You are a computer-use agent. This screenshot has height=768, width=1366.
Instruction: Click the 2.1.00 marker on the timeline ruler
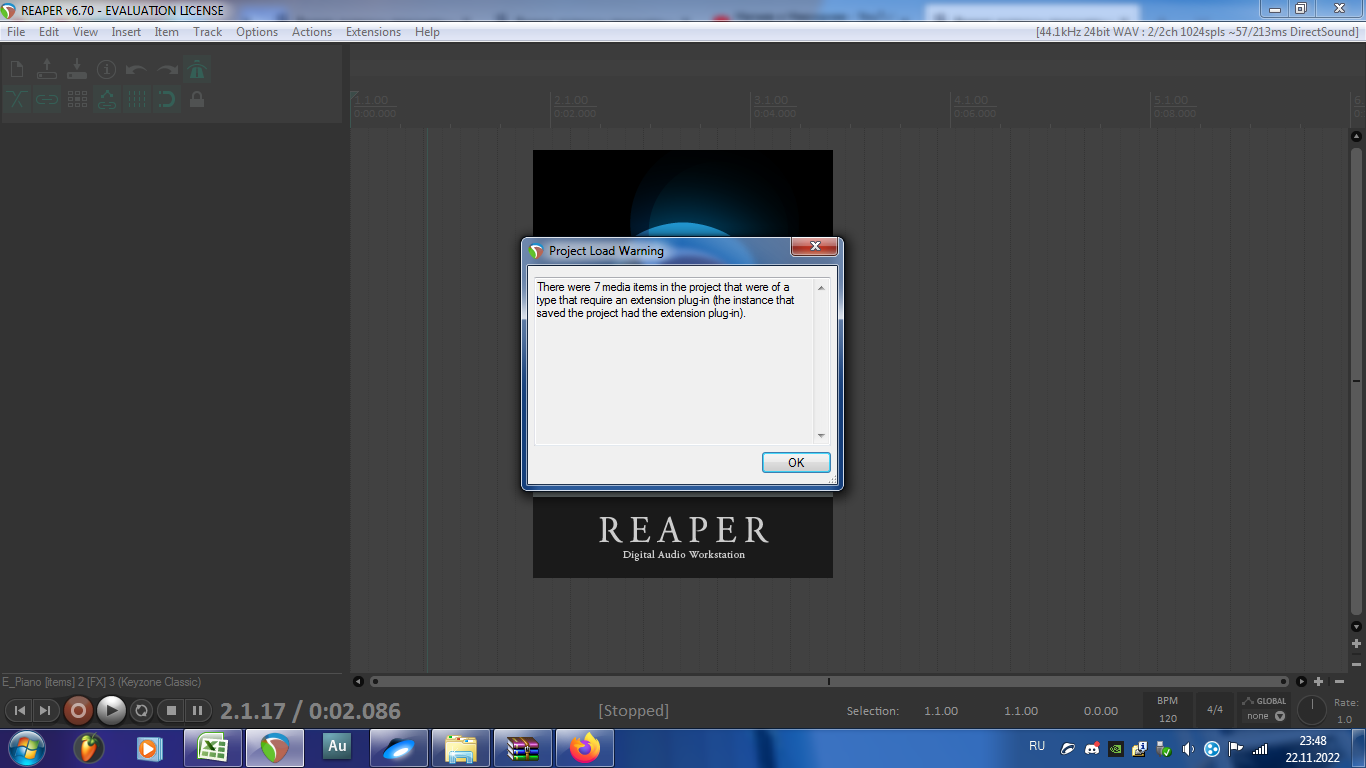click(x=570, y=100)
